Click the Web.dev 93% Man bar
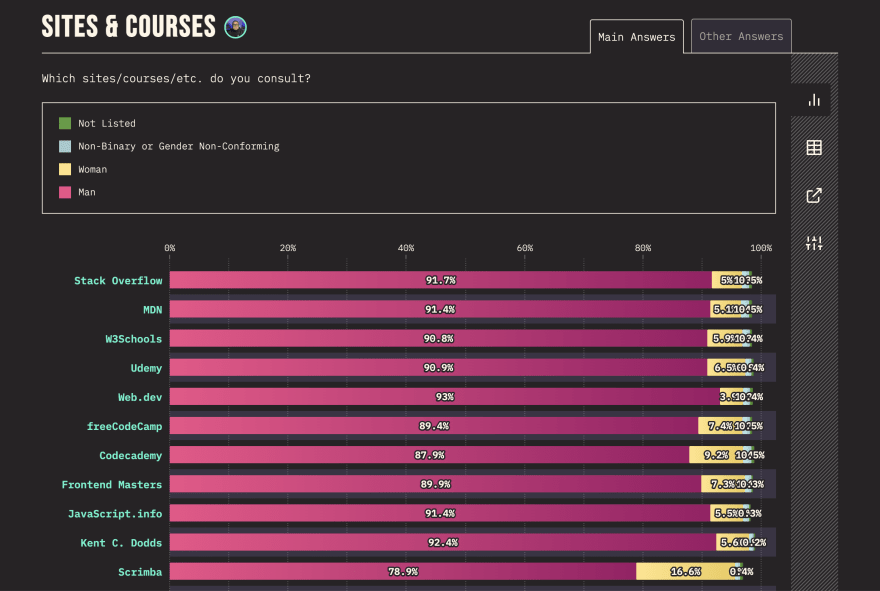 tap(444, 397)
